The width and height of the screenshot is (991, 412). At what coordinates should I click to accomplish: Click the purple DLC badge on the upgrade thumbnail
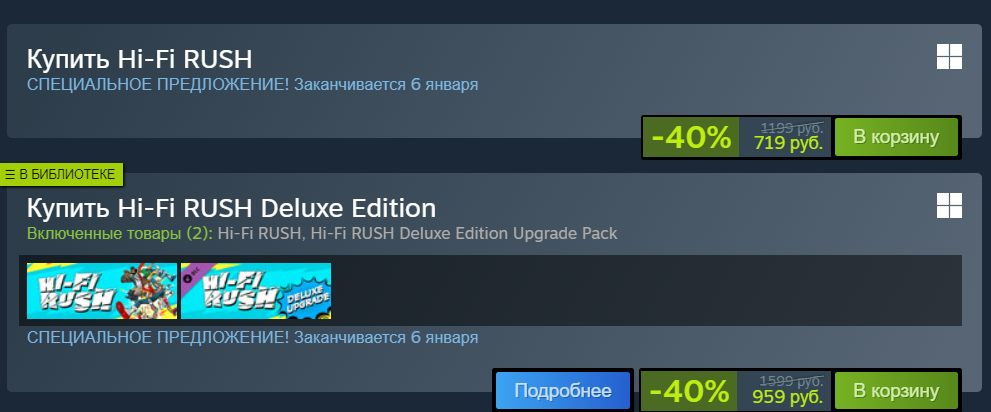click(x=189, y=270)
